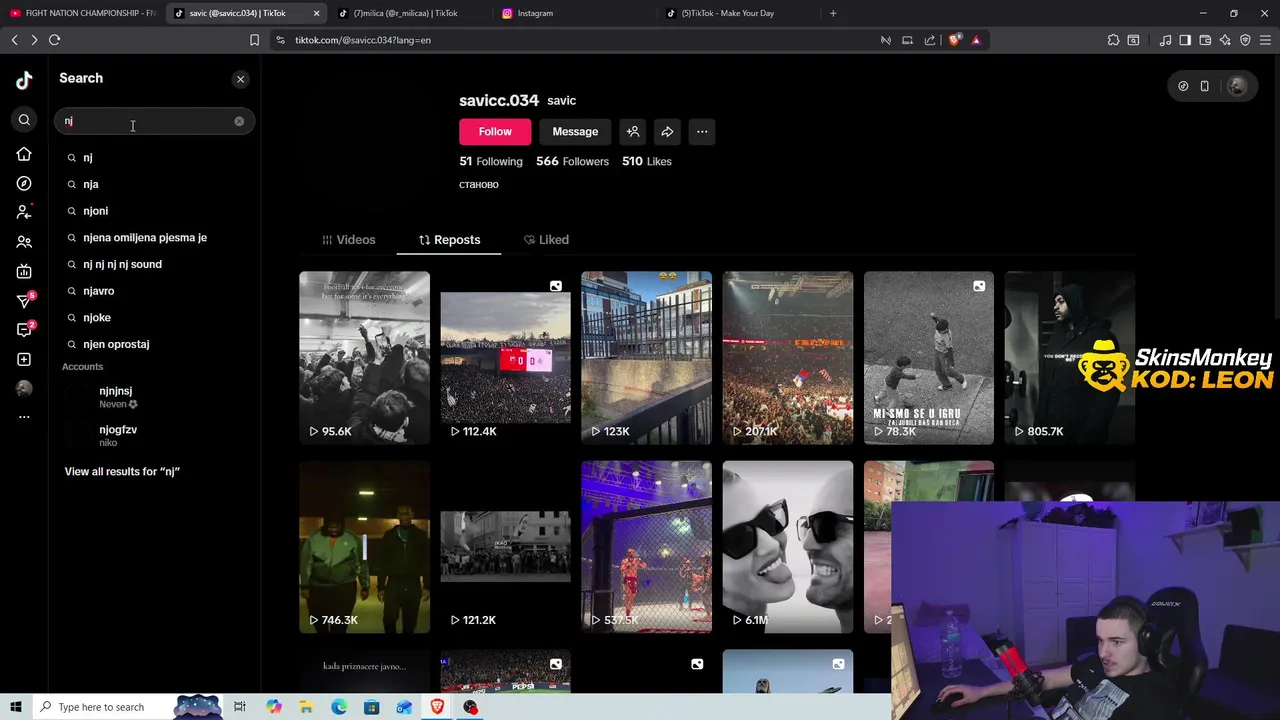
Task: Close the savic TikTok browser tab
Action: coord(317,13)
